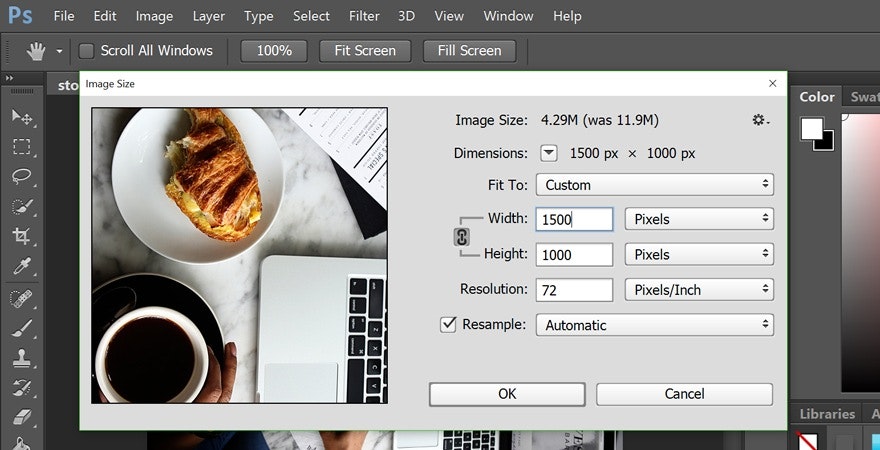Click the Height input field
Image resolution: width=880 pixels, height=450 pixels.
(x=574, y=255)
